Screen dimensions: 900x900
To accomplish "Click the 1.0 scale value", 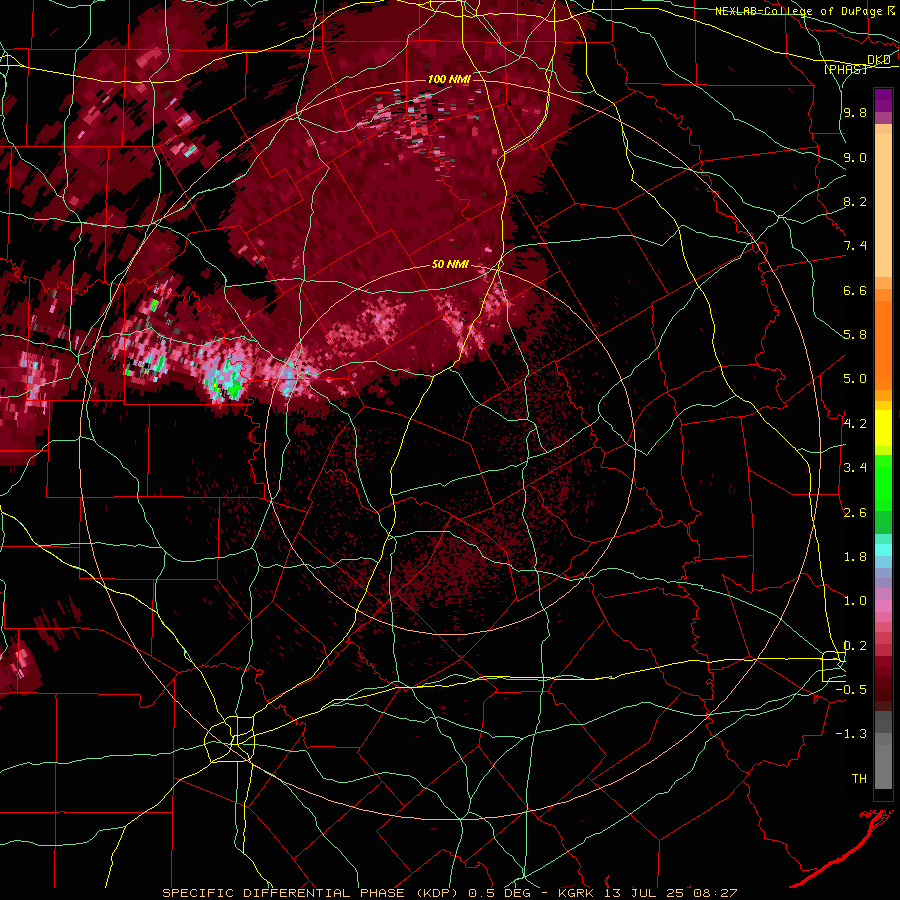I will [855, 601].
